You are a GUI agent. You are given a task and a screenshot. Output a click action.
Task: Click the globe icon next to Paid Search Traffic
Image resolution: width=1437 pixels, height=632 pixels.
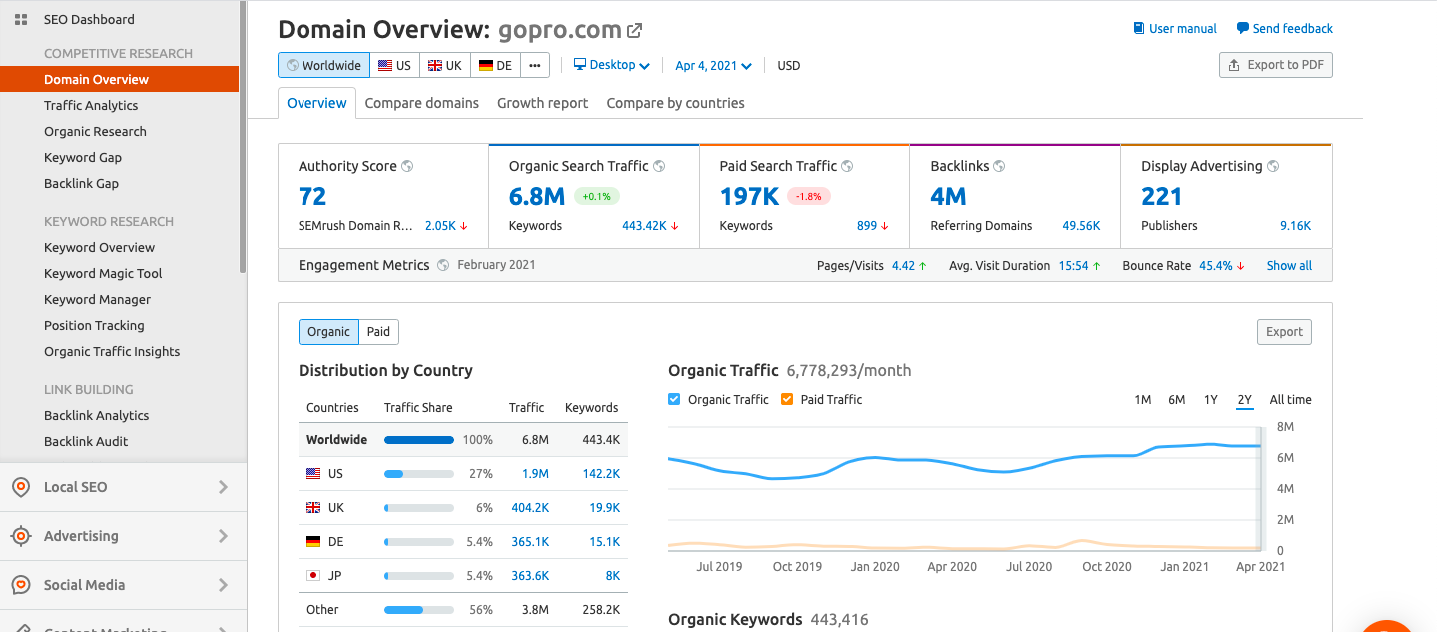pyautogui.click(x=847, y=166)
